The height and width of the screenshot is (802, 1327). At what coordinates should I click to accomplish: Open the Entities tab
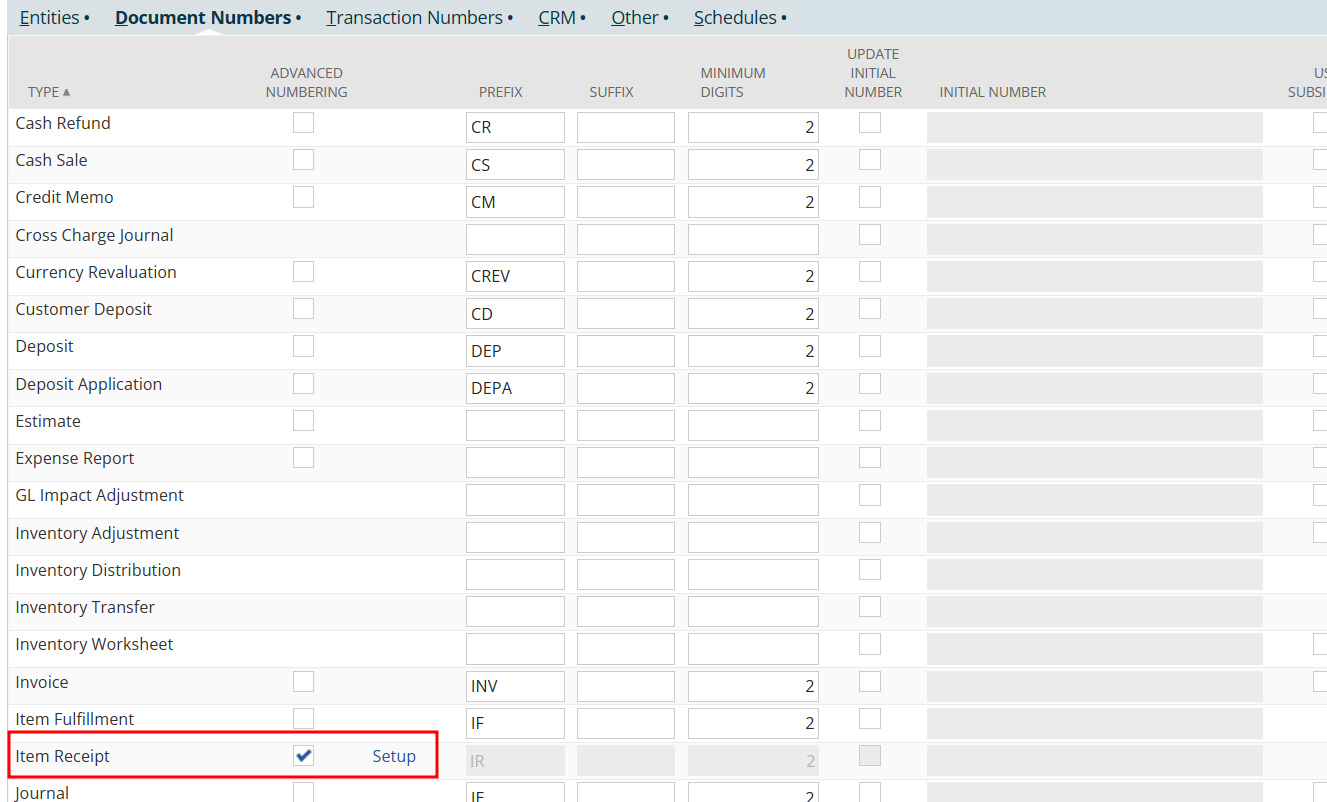(x=49, y=18)
